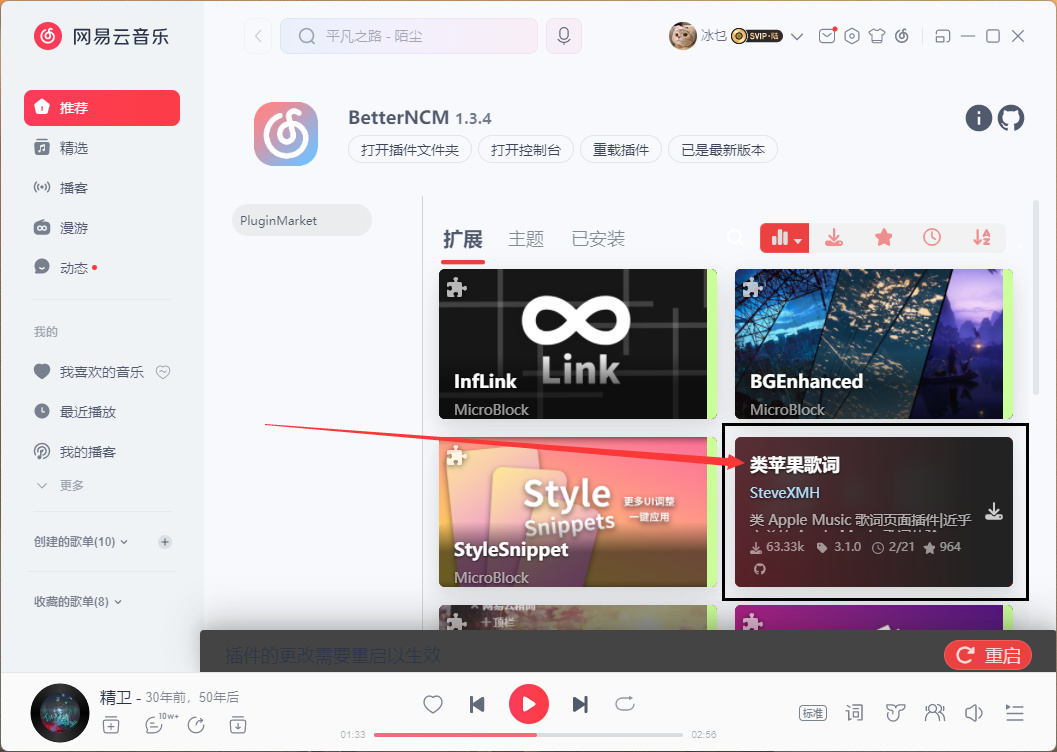Screen dimensions: 1057x752
Task: Seek in the song progress bar
Action: point(528,734)
